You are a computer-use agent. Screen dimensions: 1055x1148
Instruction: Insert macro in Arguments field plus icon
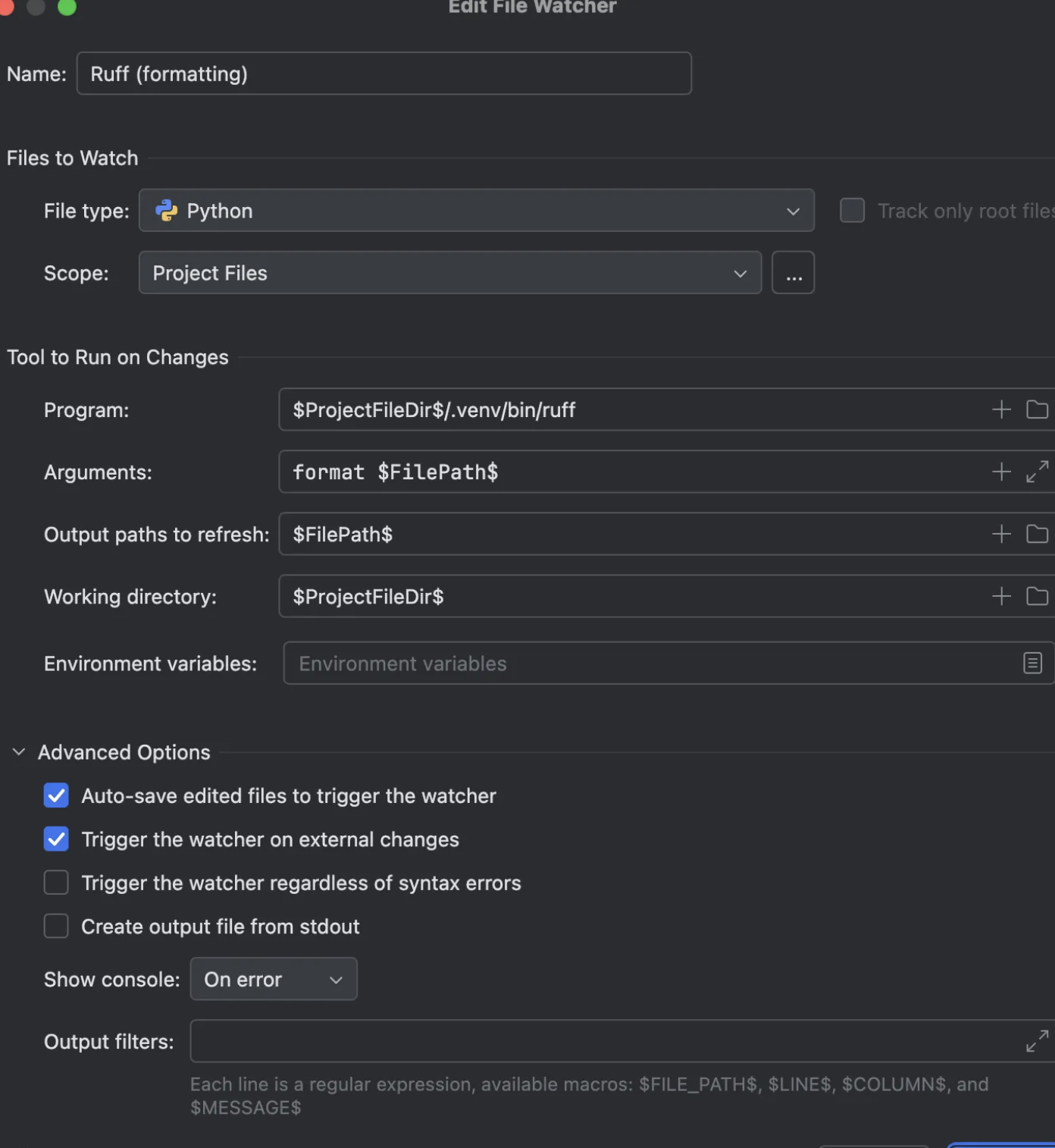click(x=1001, y=472)
